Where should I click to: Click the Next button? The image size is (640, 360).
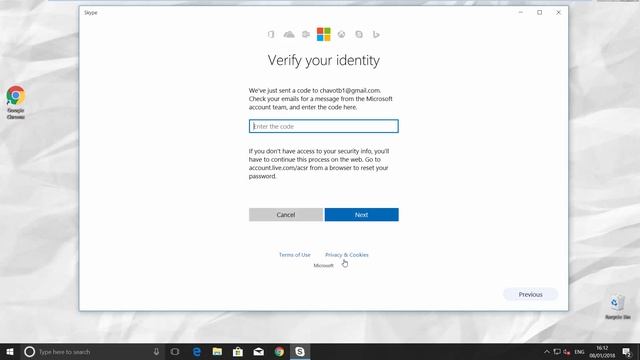[361, 215]
